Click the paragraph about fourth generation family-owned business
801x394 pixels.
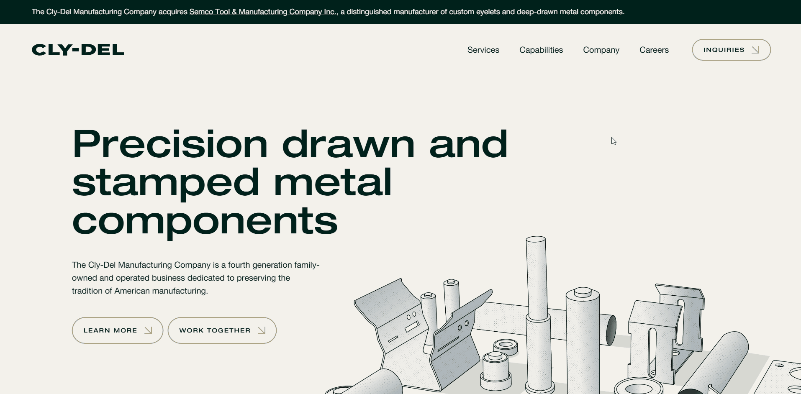195,278
